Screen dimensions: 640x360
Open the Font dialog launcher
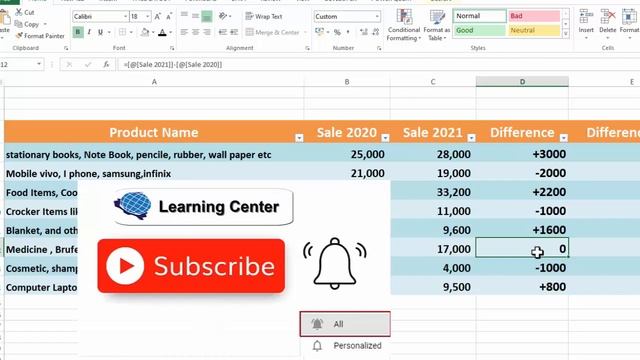pos(172,48)
